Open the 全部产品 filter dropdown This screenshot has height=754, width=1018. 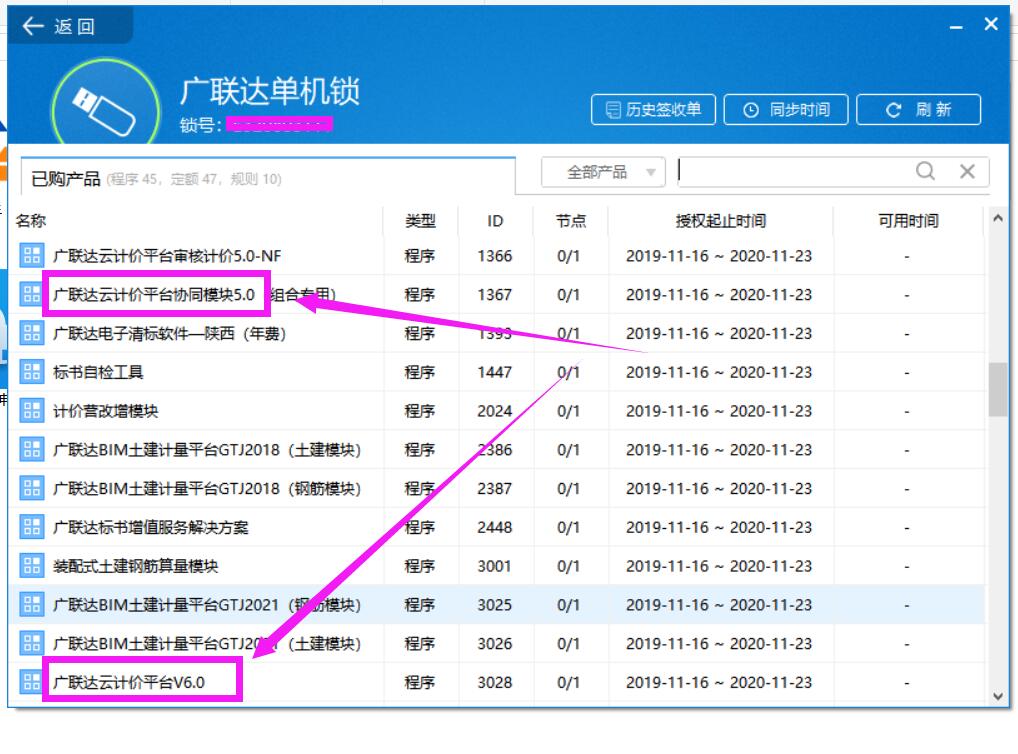[603, 172]
